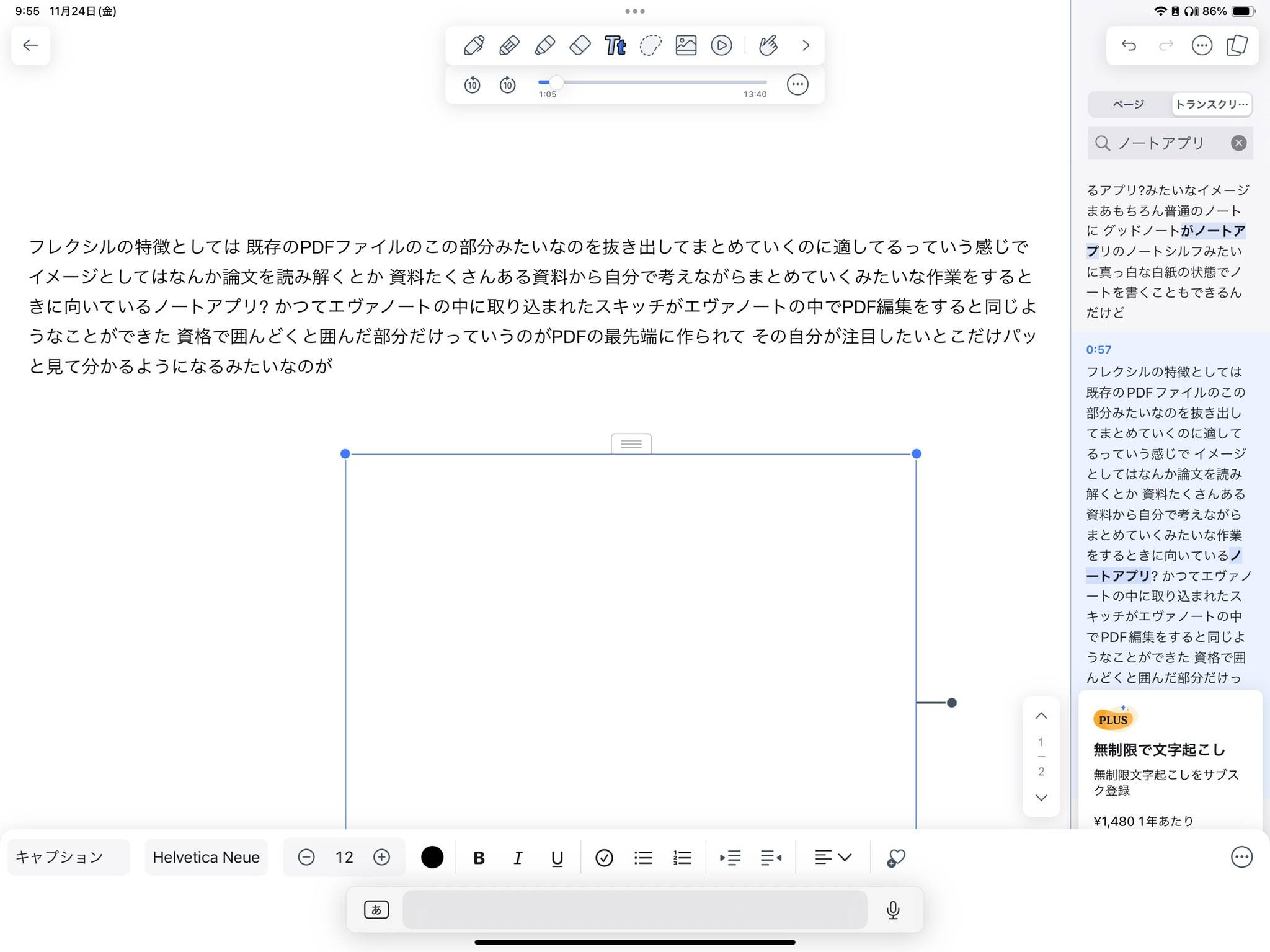Activate the text tool
This screenshot has width=1270, height=952.
615,45
